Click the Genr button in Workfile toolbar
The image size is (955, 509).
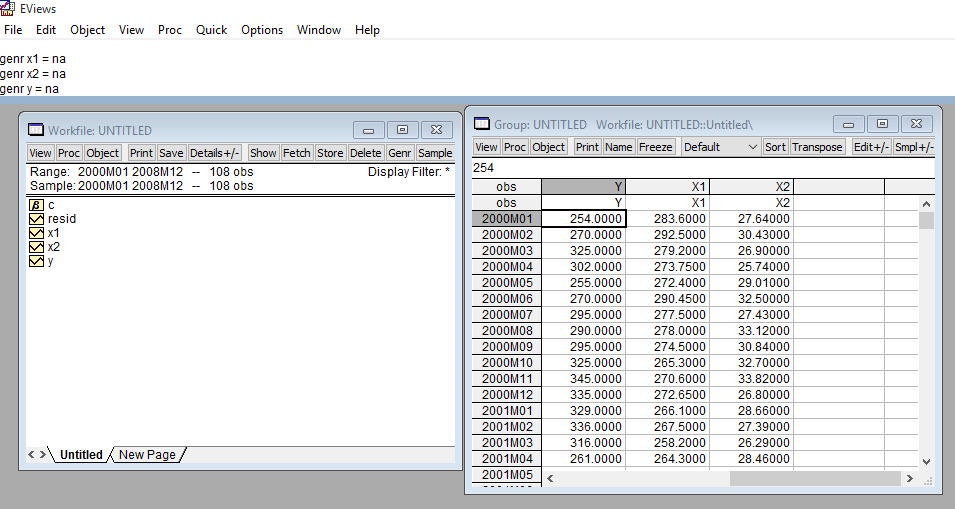point(400,153)
